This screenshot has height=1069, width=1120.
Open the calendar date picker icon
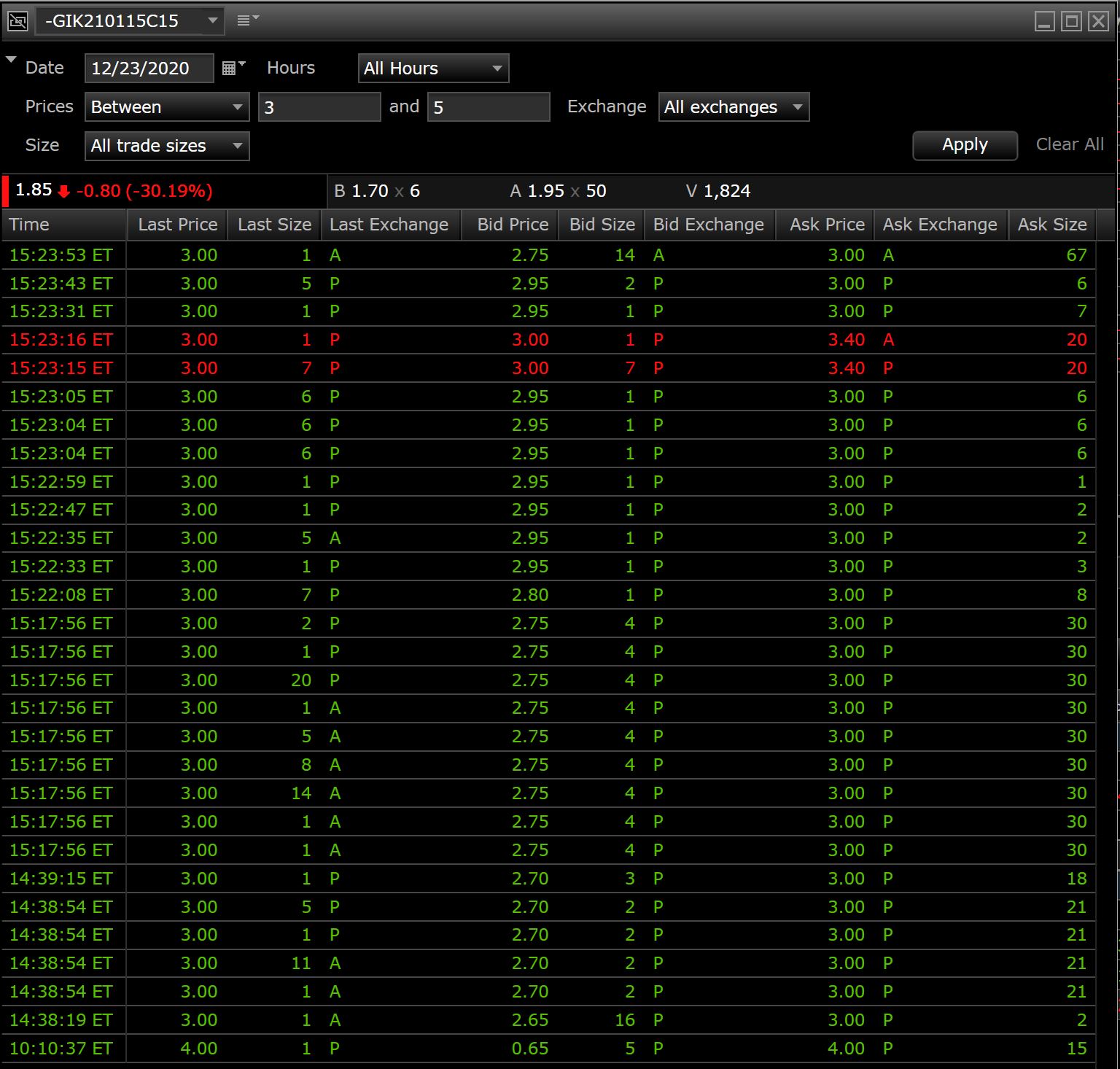[x=233, y=68]
